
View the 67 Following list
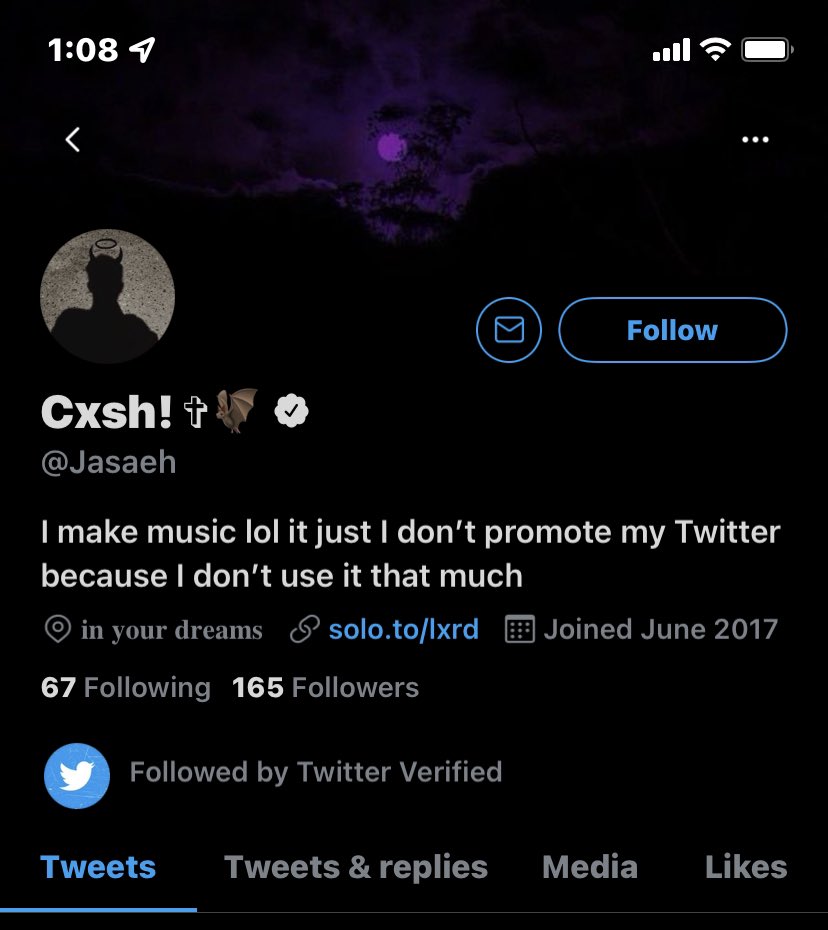126,688
